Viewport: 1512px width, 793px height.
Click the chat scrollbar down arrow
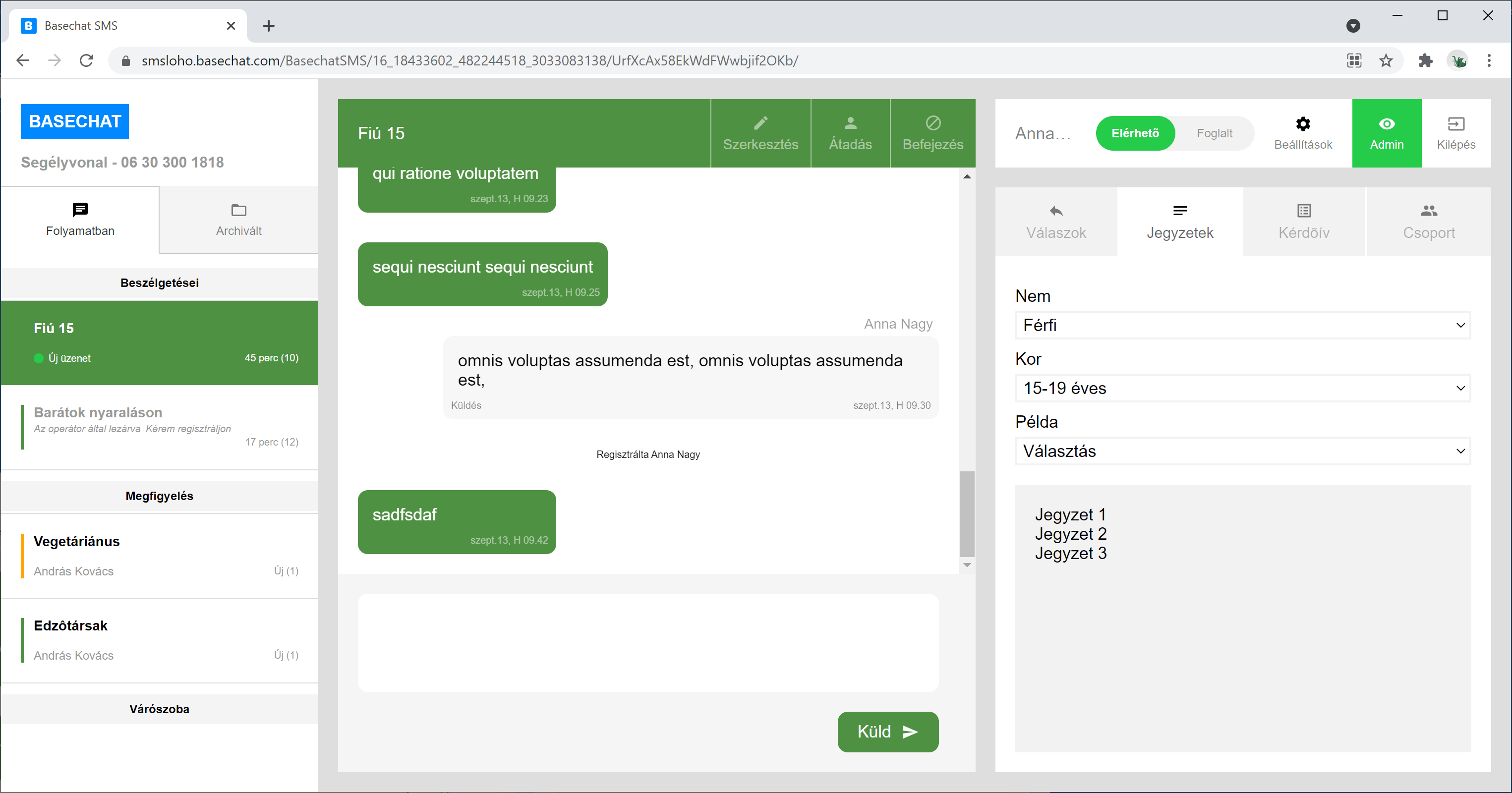click(x=967, y=565)
